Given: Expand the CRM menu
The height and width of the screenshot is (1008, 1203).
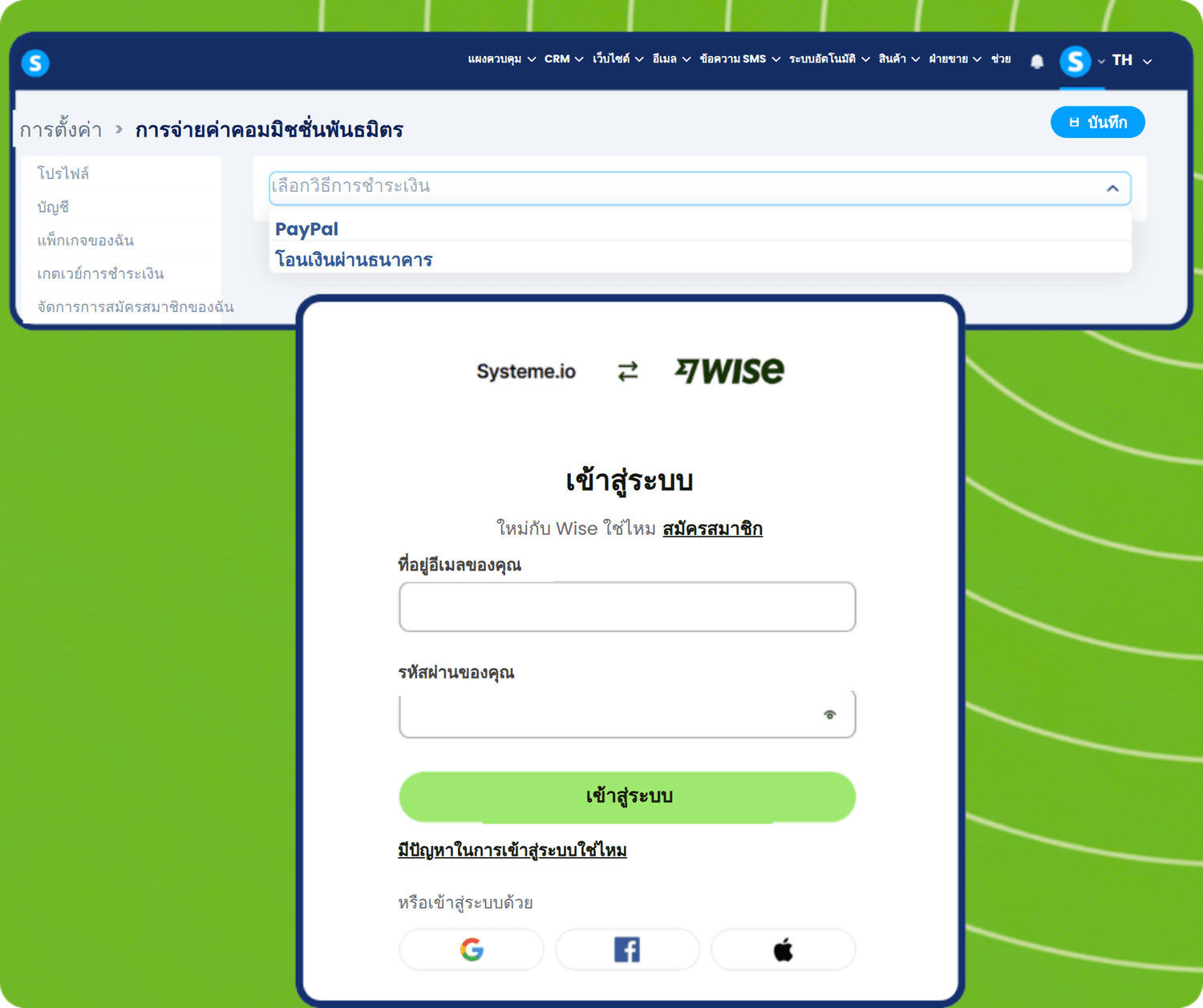Looking at the screenshot, I should coord(563,59).
